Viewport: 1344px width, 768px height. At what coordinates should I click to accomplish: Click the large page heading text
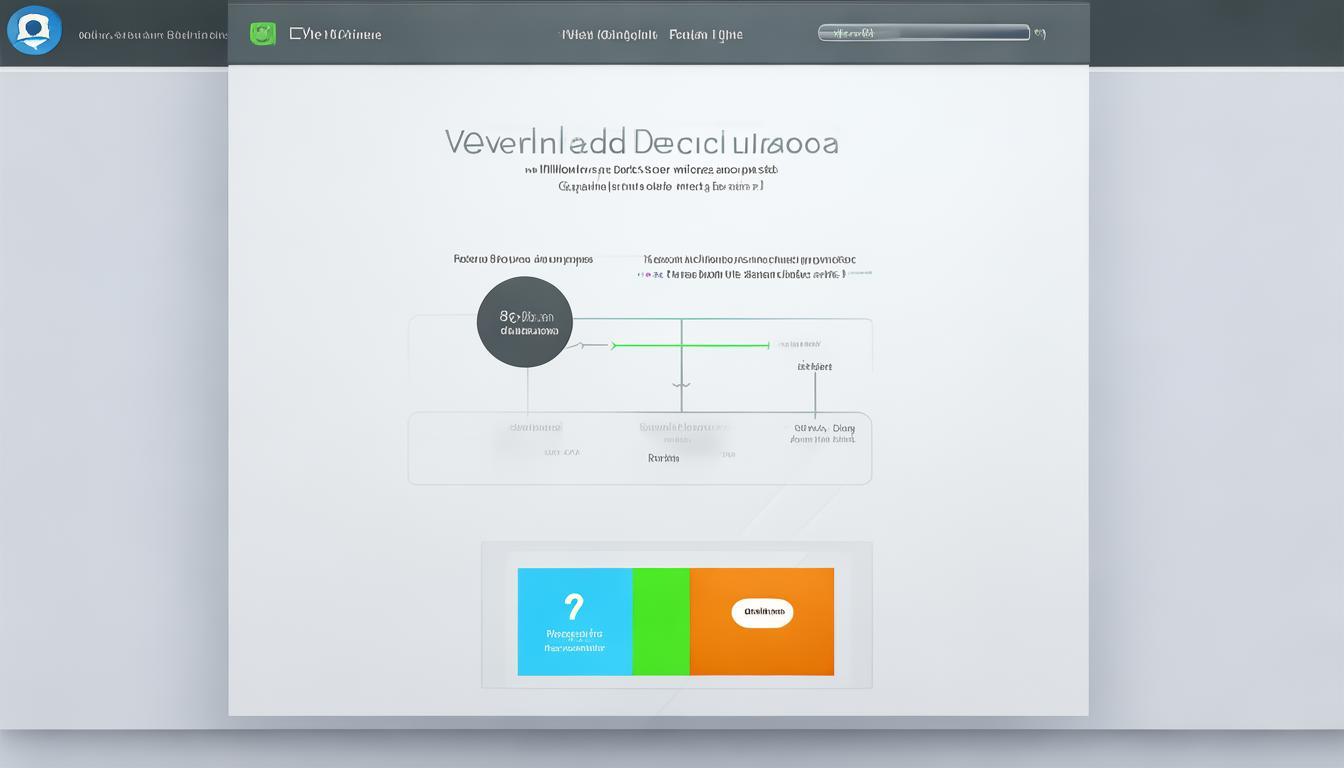tap(641, 142)
